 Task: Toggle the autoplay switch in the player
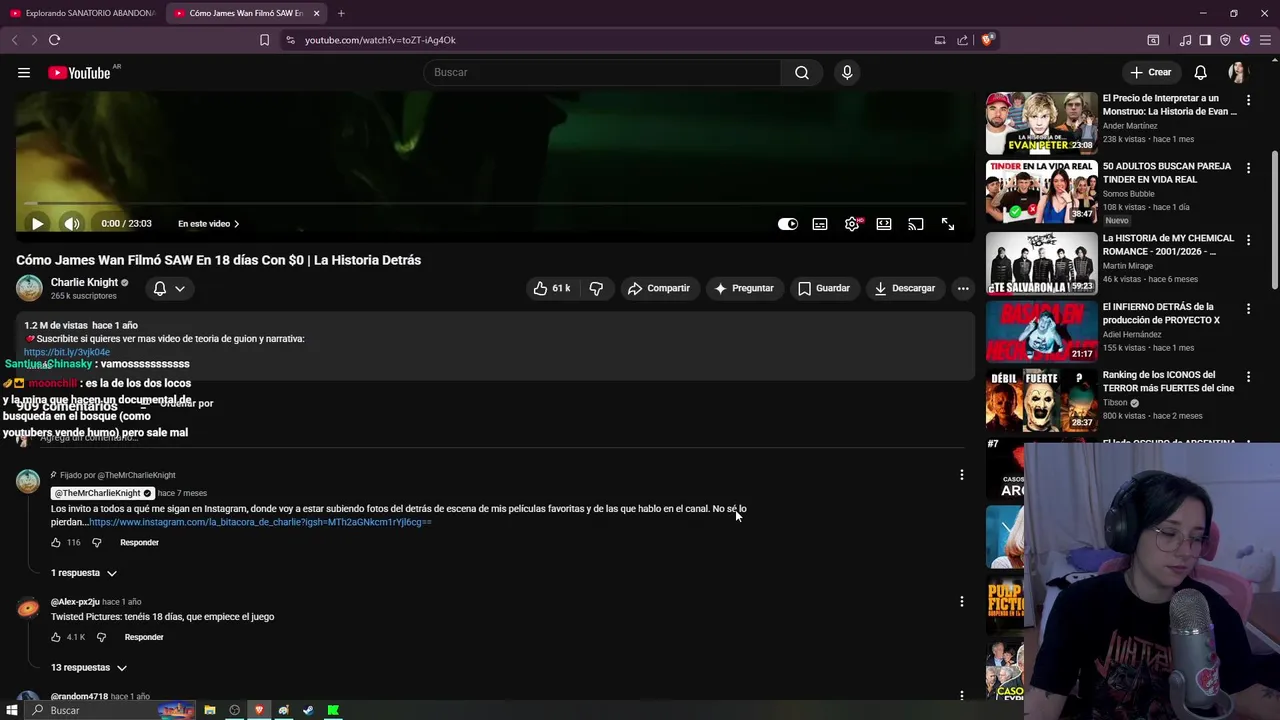[x=788, y=224]
